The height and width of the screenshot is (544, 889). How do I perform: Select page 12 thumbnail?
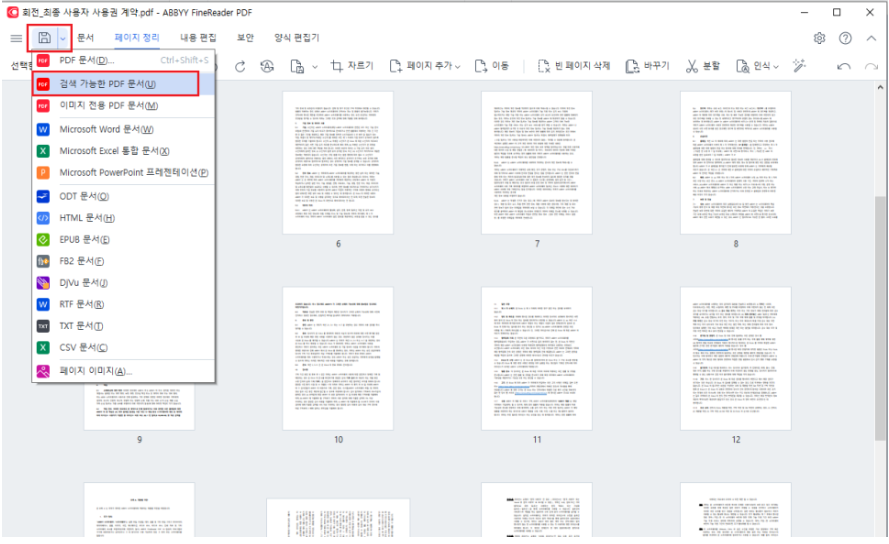[736, 359]
